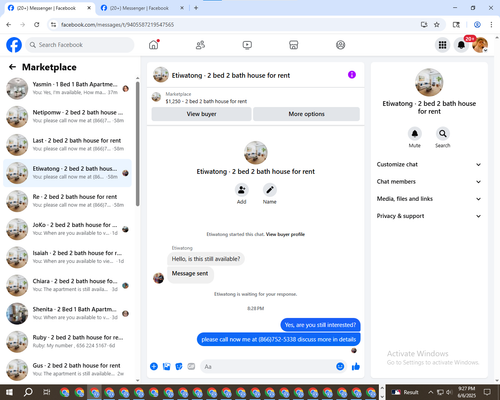This screenshot has width=500, height=400.
Task: Attach a photo in the composer
Action: [166, 367]
